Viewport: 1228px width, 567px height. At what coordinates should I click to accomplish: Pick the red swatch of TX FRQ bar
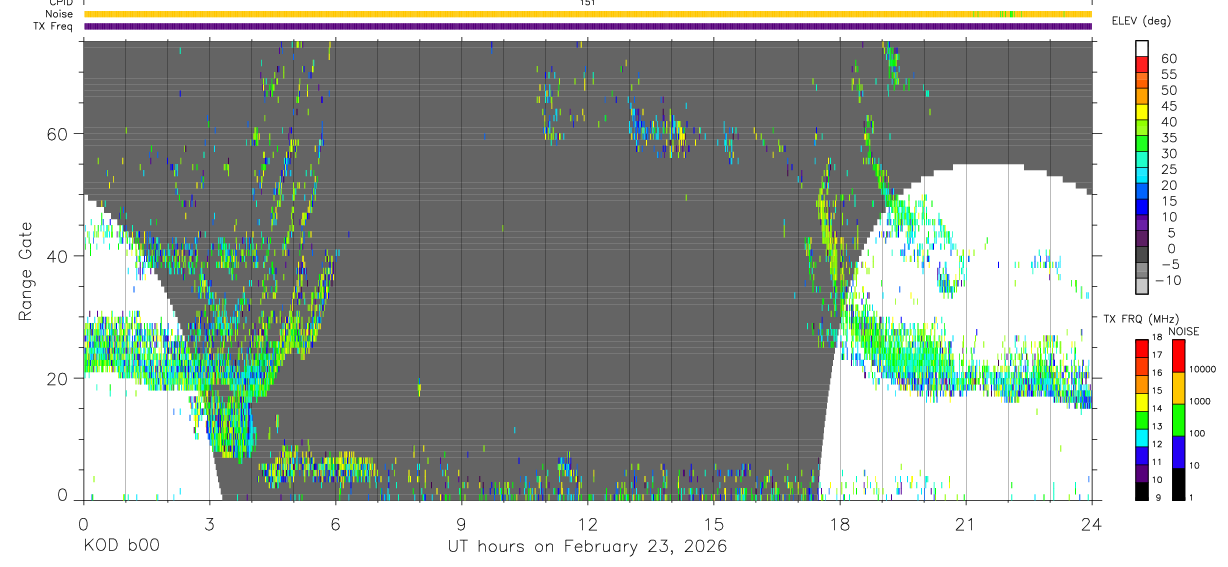(x=1141, y=349)
